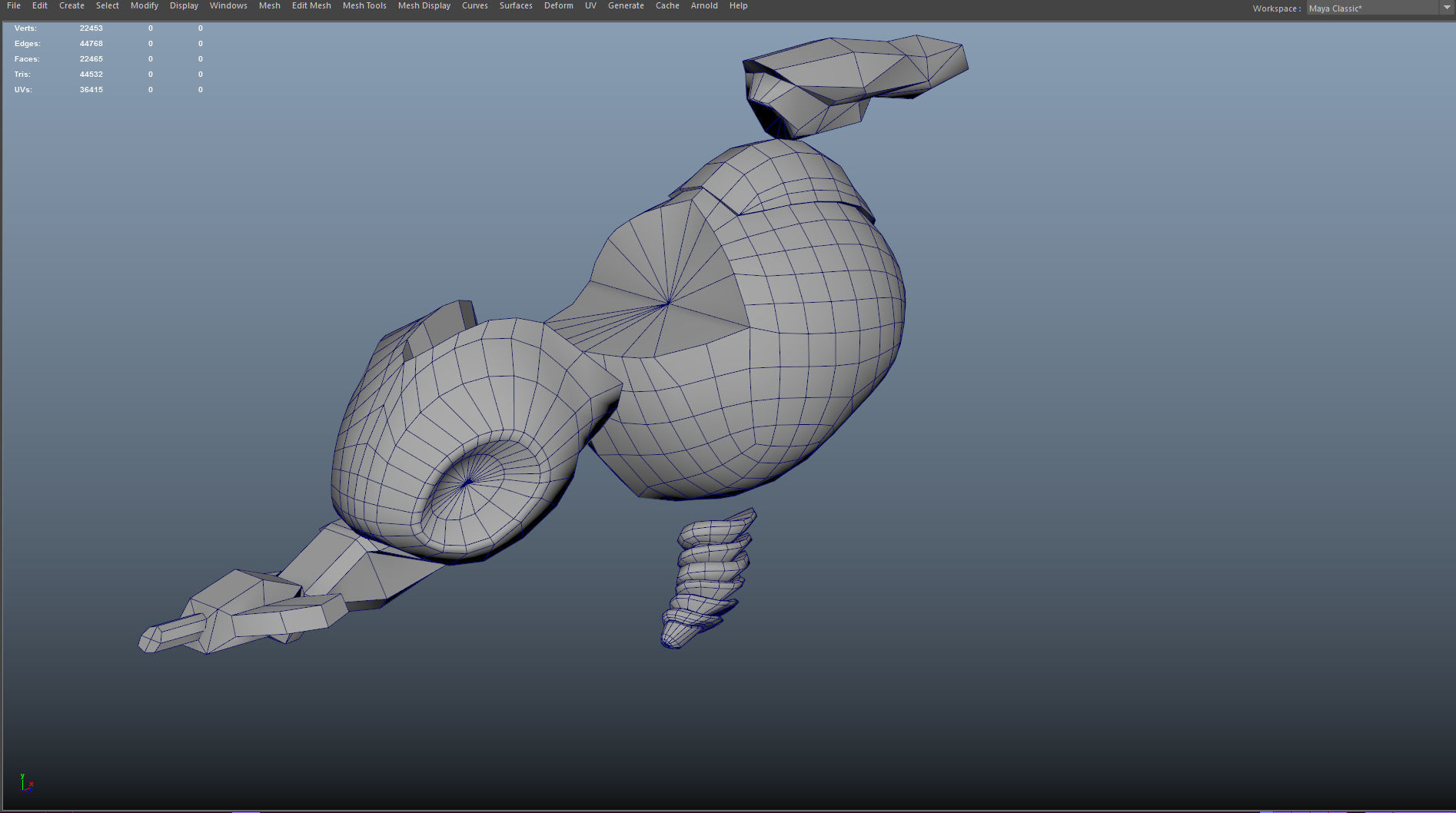Viewport: 1456px width, 813px height.
Task: Click the Workspace label text
Action: 1276,8
